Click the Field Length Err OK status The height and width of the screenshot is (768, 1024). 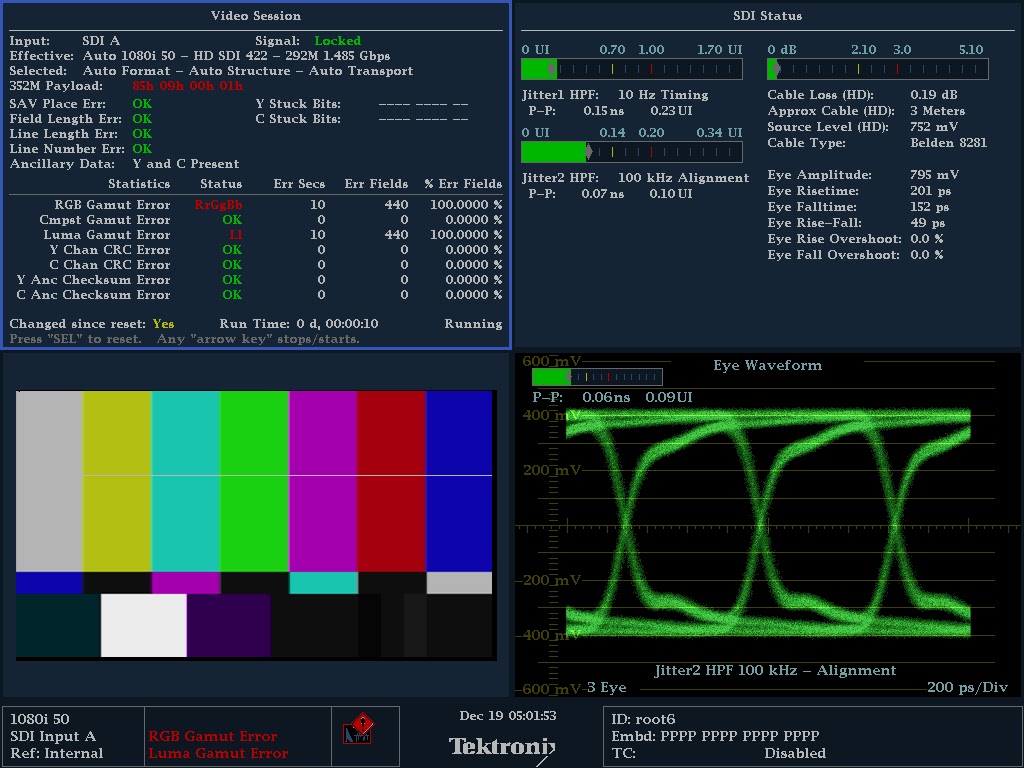point(142,118)
